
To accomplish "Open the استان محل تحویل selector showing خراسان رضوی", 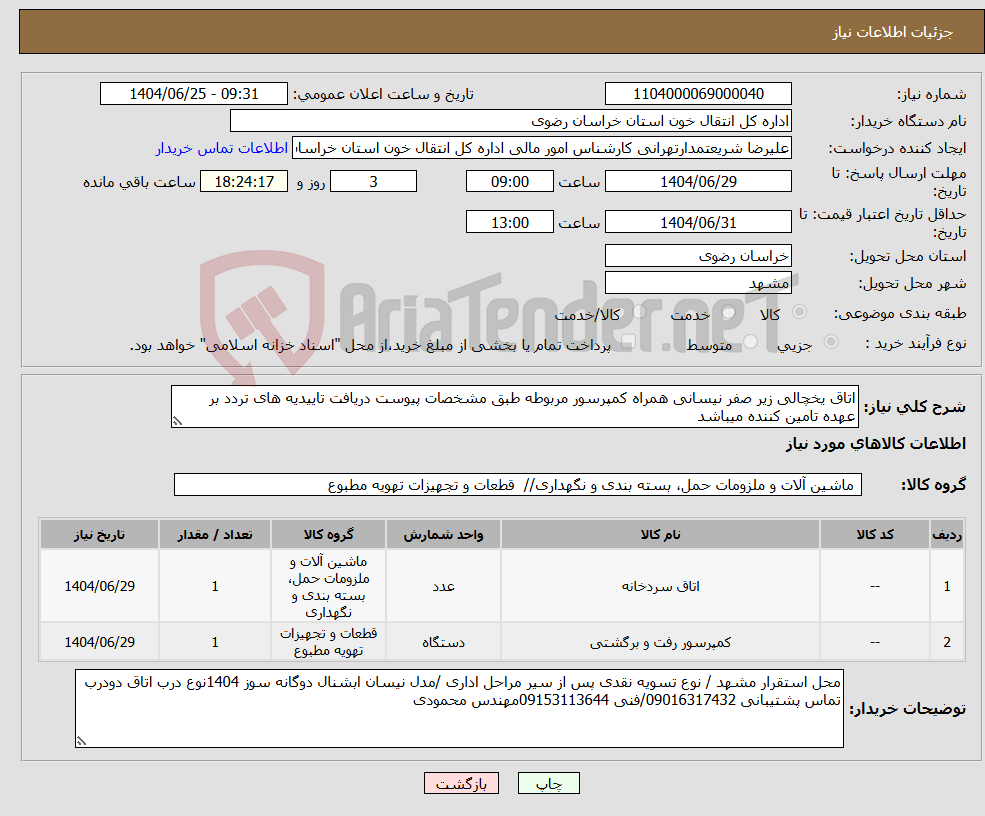I will (x=698, y=256).
